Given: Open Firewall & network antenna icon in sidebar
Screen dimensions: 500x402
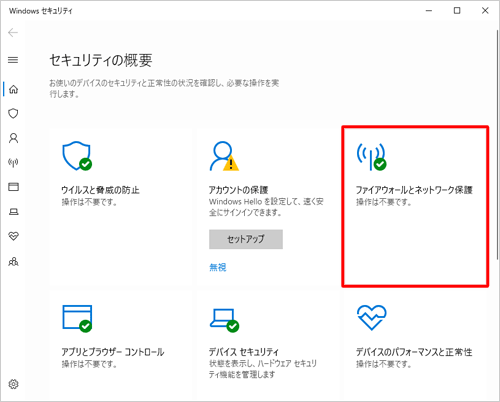Looking at the screenshot, I should [13, 163].
